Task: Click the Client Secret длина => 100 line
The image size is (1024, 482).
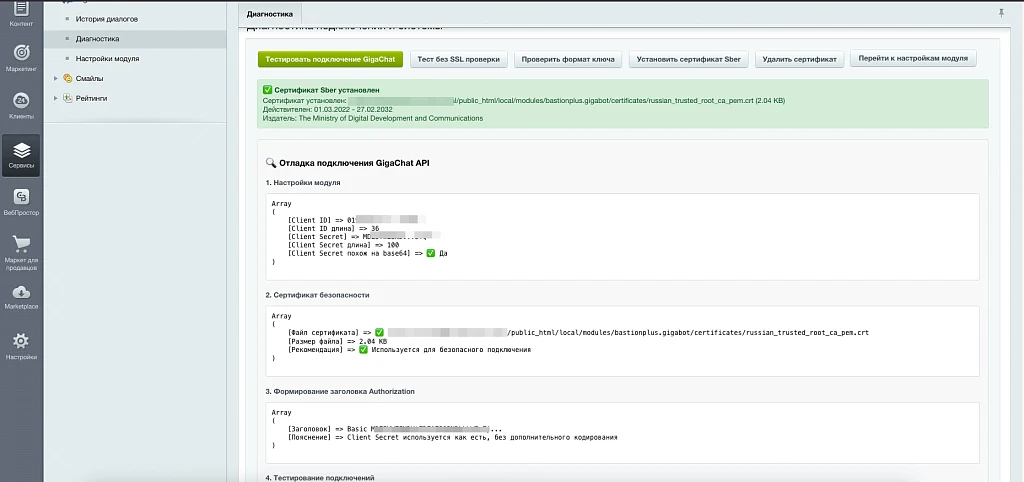Action: 343,245
